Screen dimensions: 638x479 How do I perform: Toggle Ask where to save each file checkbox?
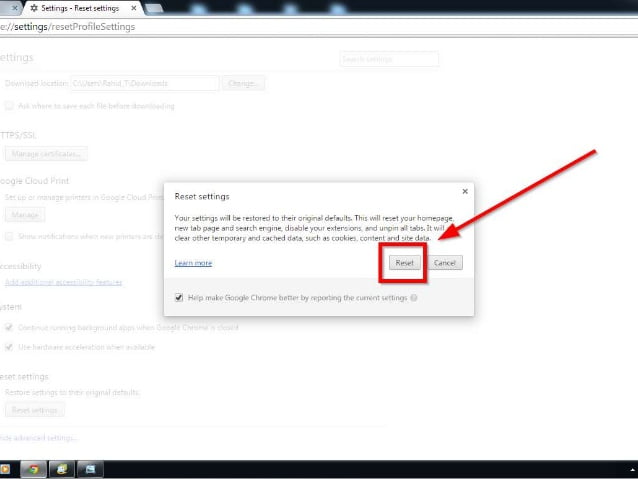9,106
